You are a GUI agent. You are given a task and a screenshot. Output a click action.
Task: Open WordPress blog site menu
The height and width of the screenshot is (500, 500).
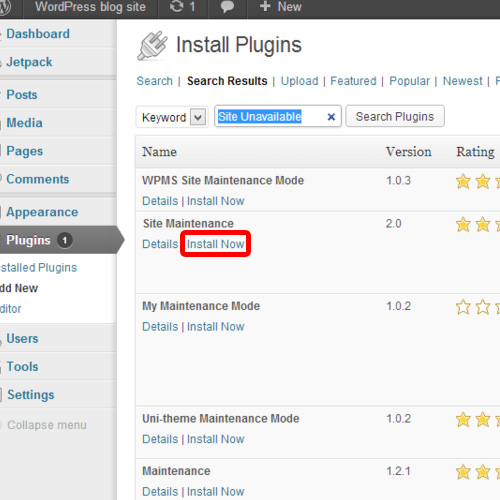[x=90, y=7]
